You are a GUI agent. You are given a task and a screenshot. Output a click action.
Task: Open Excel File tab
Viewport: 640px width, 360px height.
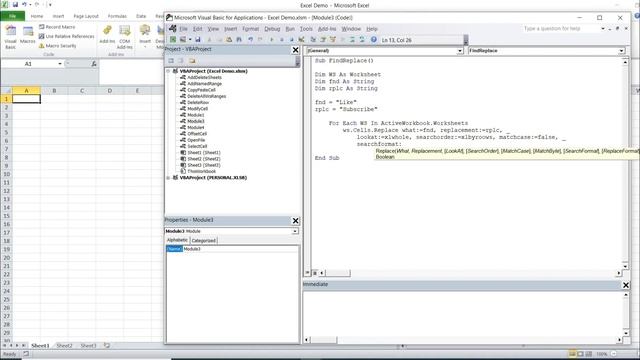[13, 16]
